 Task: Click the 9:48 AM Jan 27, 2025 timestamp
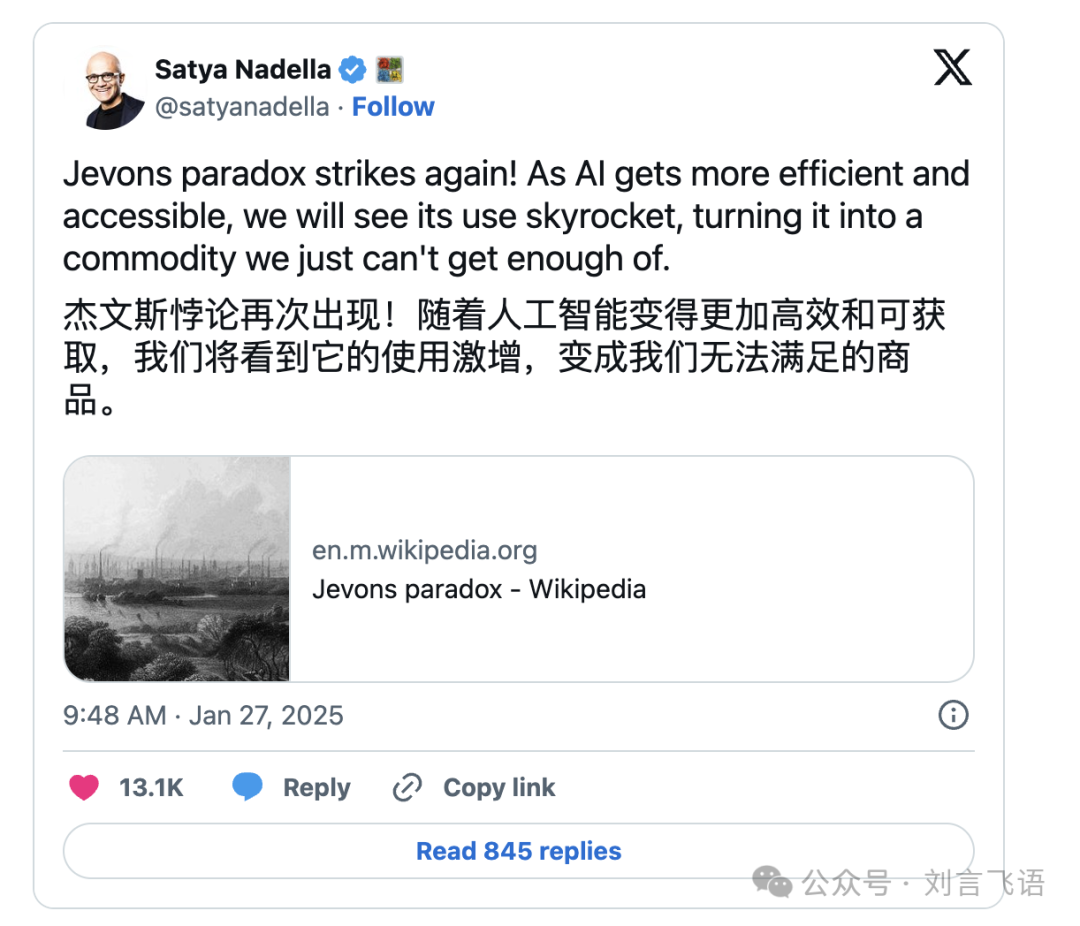pyautogui.click(x=203, y=715)
